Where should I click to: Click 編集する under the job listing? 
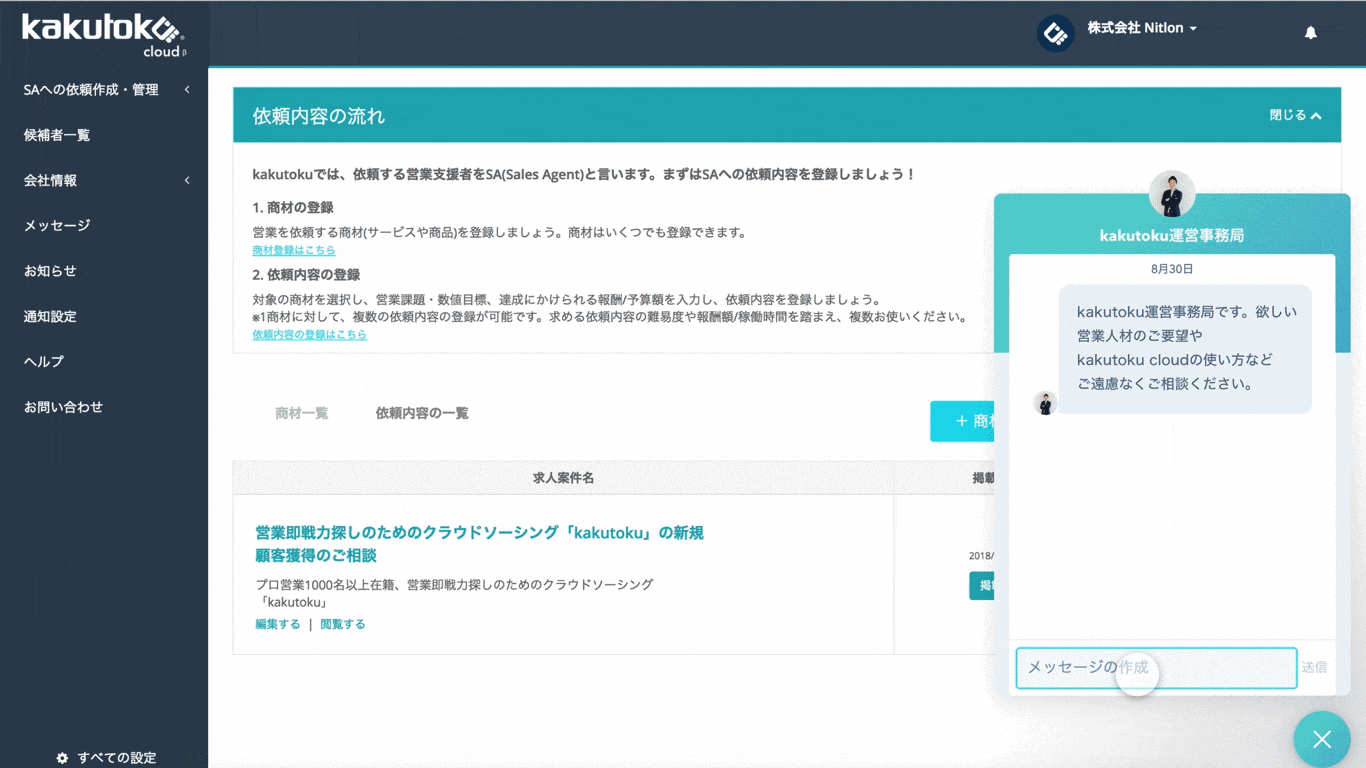coord(277,624)
